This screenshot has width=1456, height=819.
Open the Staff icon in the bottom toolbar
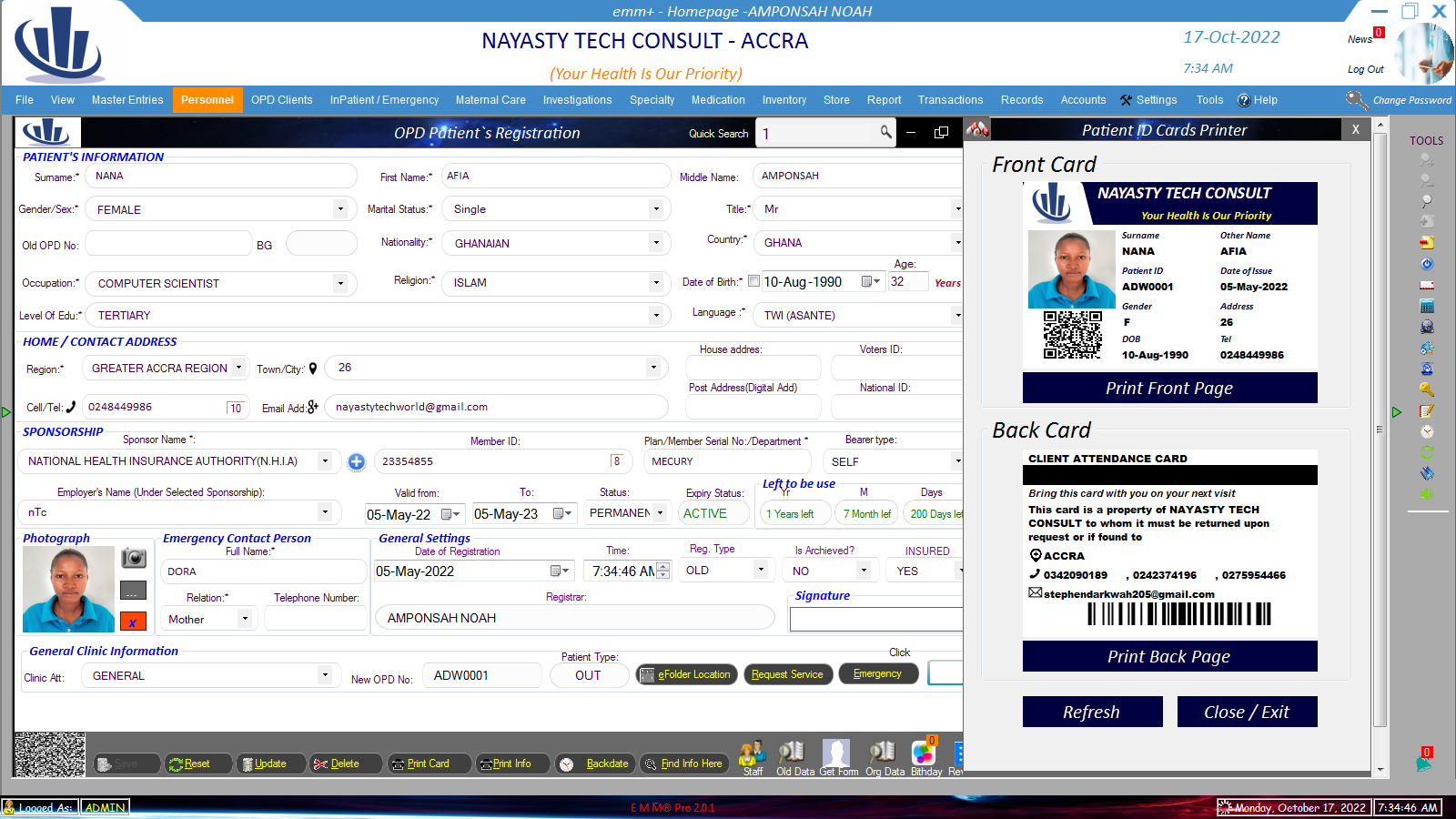point(753,758)
